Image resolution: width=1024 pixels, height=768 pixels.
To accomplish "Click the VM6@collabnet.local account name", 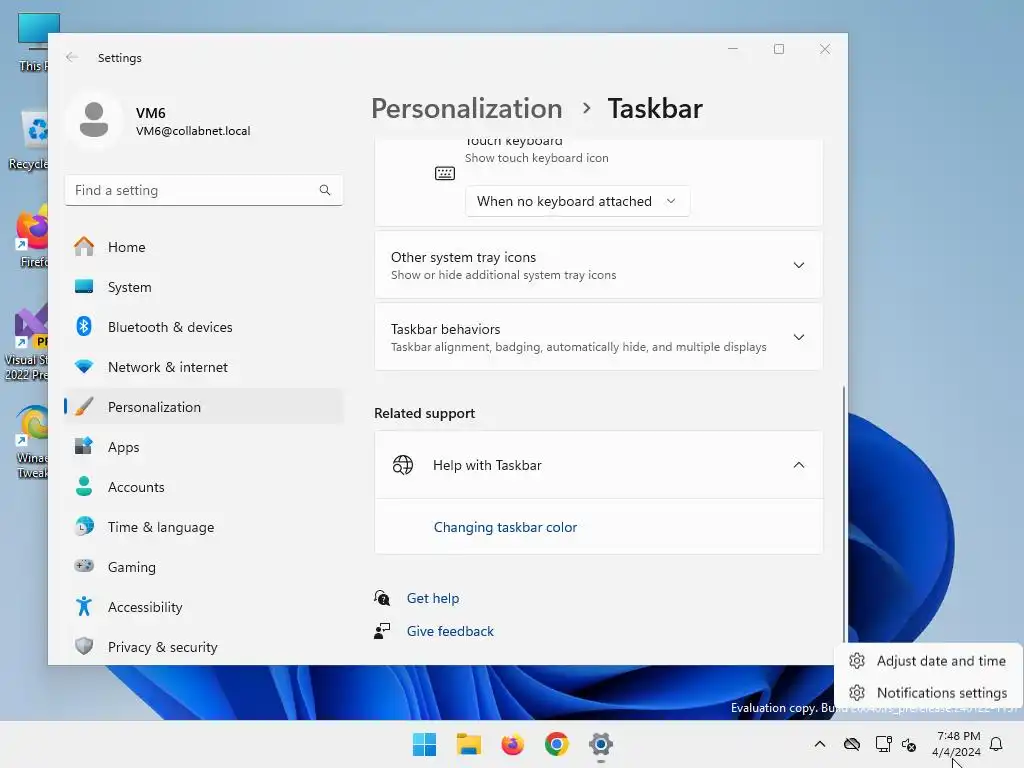I will (x=193, y=131).
